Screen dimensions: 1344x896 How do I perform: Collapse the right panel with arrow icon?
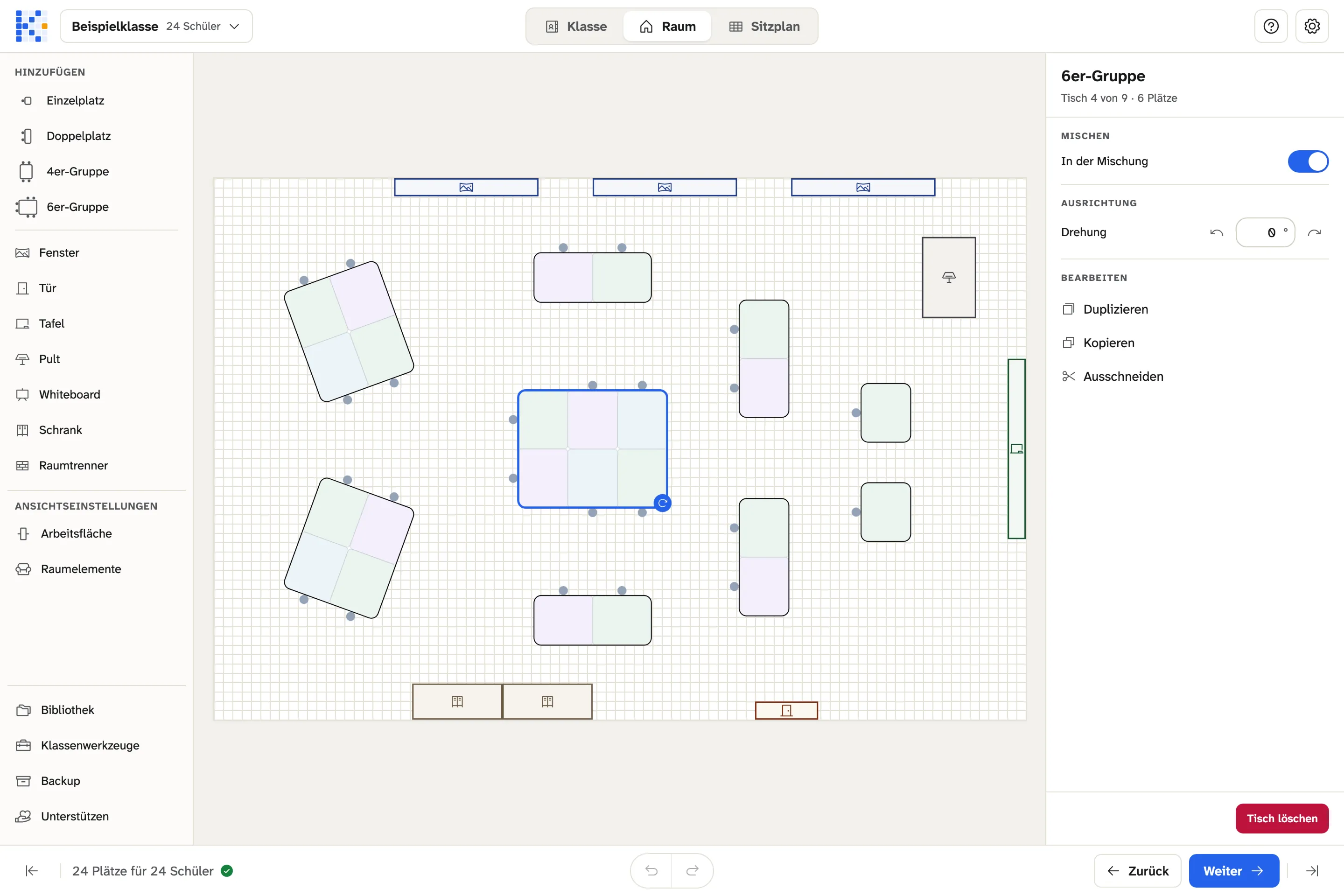1313,871
